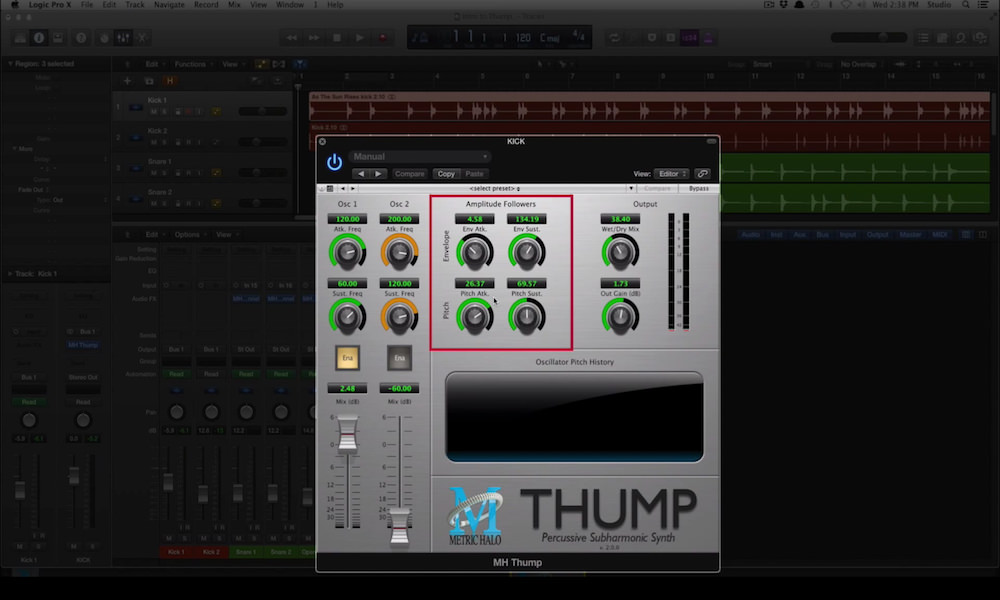Click the preset grid icon in Thump bar
Image resolution: width=1000 pixels, height=600 pixels.
(330, 189)
